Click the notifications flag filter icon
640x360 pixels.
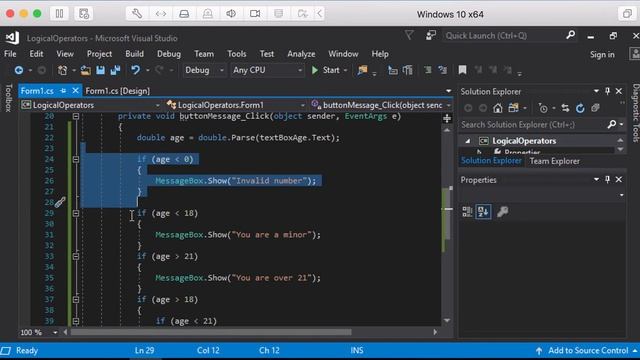pos(409,36)
